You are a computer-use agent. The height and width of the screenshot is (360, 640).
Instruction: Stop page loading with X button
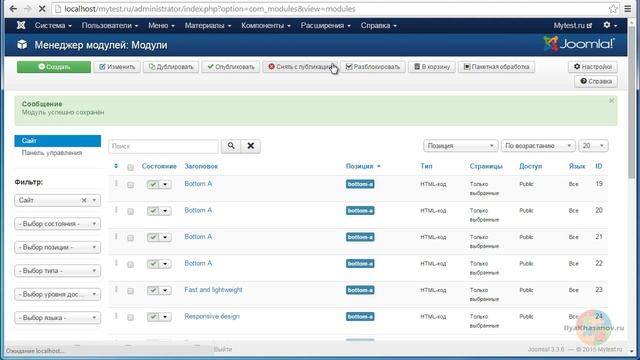[x=42, y=9]
